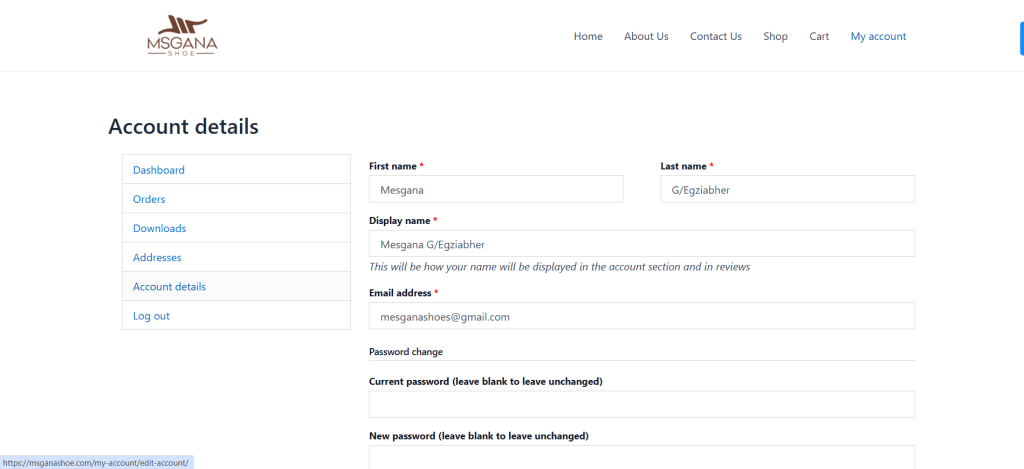
Task: Open the Dashboard sidebar link
Action: 159,170
